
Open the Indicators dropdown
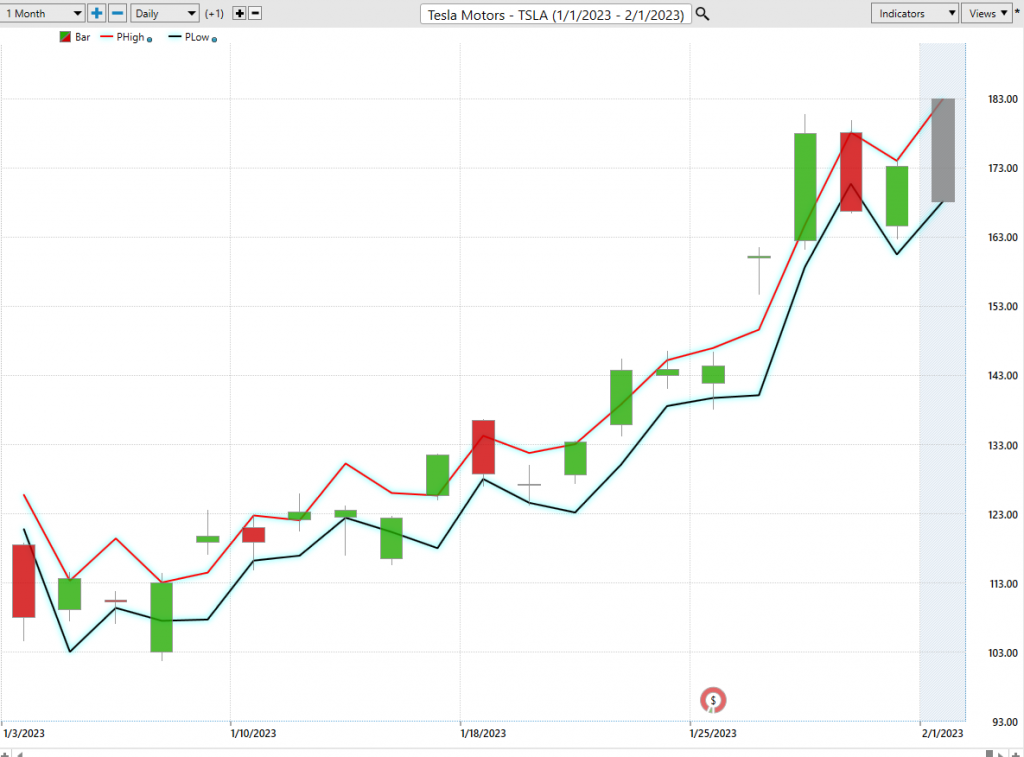point(914,13)
